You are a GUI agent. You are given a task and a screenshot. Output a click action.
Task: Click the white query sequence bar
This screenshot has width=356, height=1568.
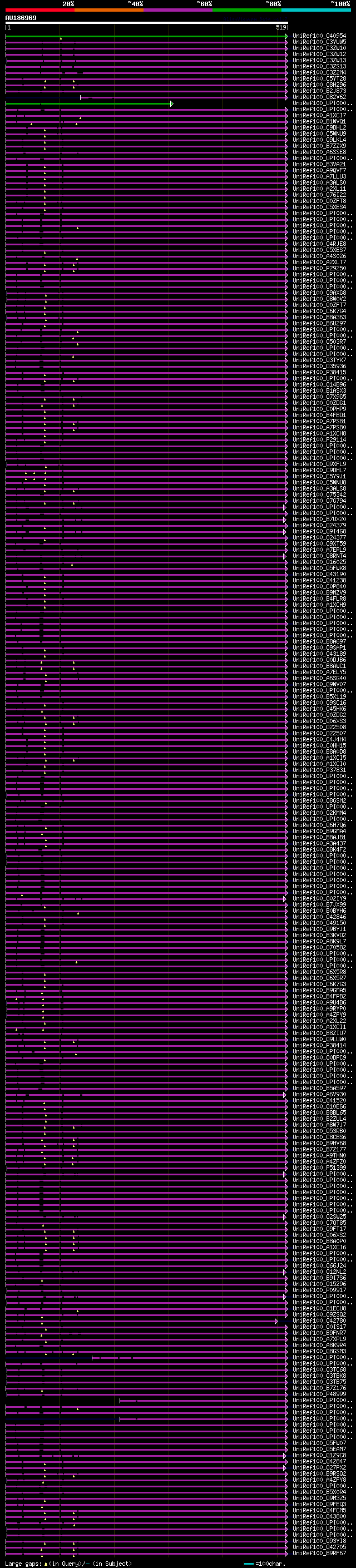point(147,23)
